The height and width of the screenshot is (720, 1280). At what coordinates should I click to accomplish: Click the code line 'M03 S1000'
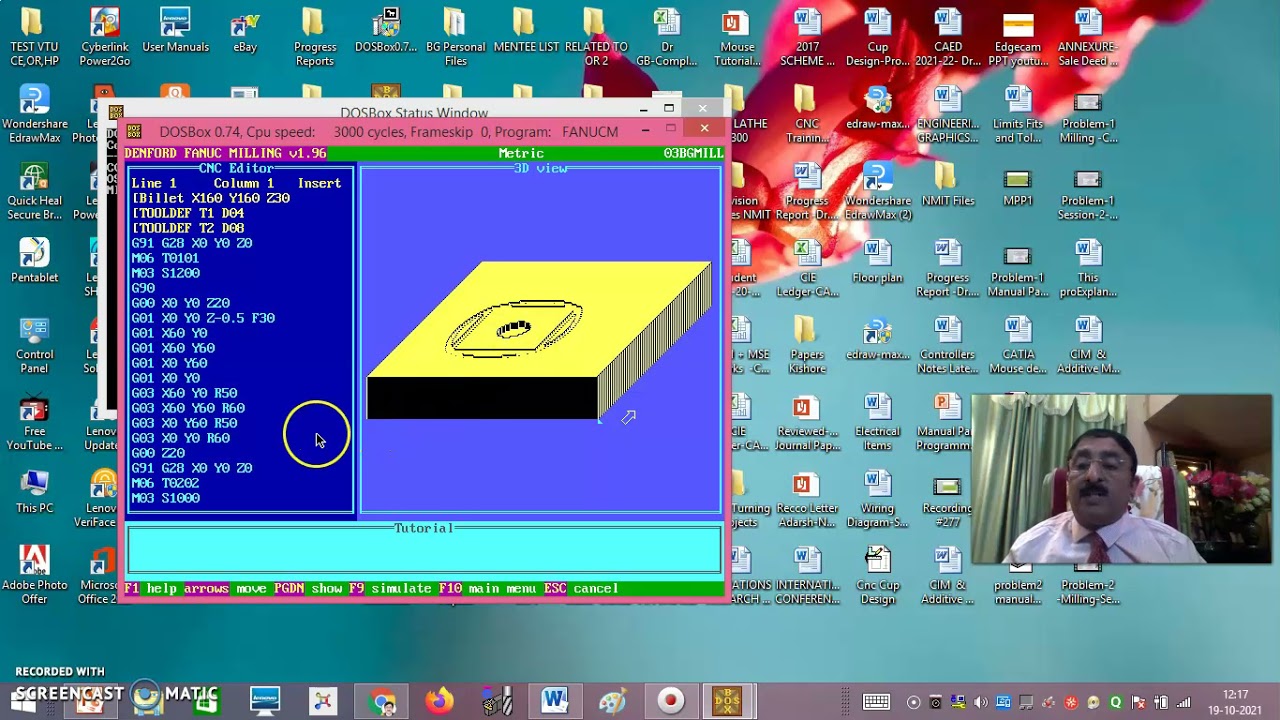(165, 498)
